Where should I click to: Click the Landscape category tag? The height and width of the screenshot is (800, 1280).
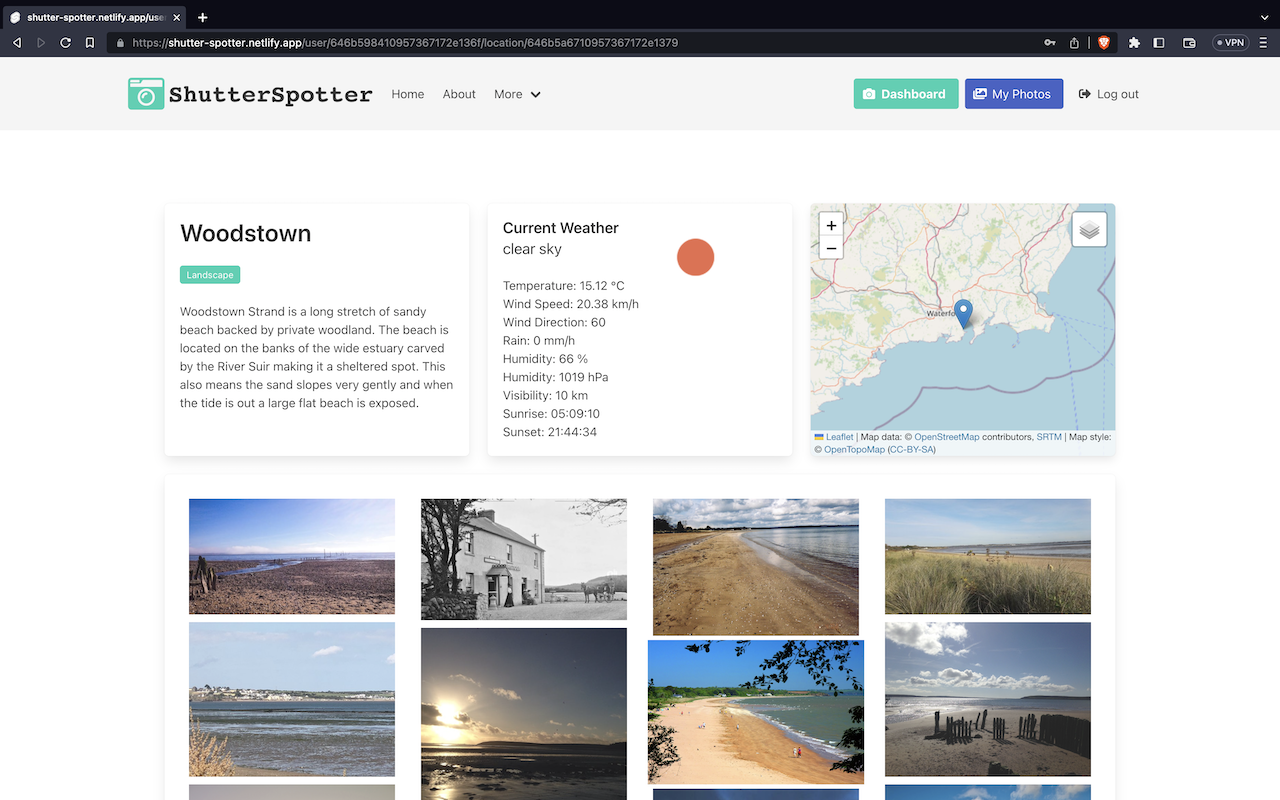(x=209, y=274)
